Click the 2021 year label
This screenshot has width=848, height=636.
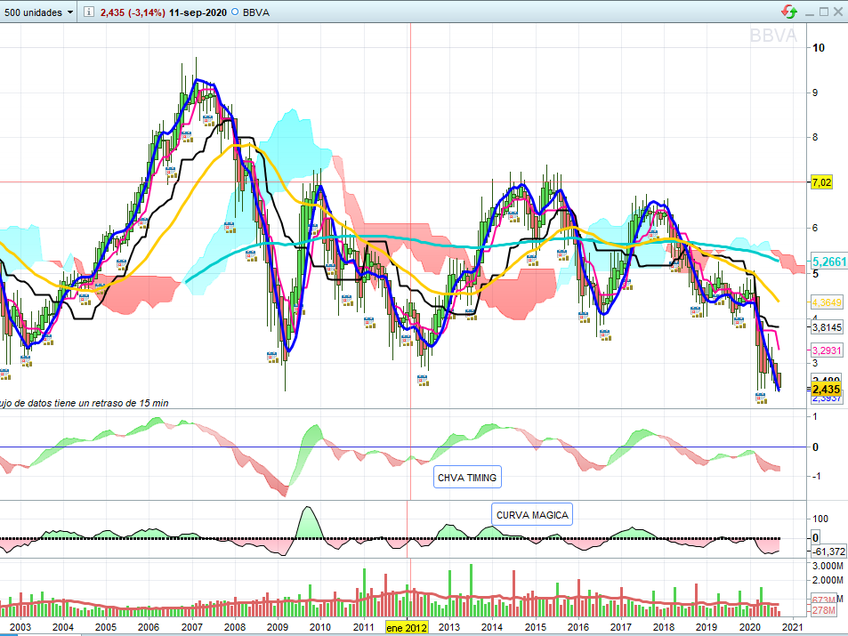click(x=793, y=627)
